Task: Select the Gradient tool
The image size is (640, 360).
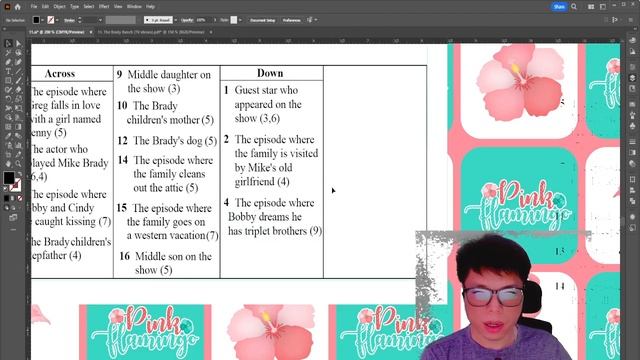Action: click(18, 127)
